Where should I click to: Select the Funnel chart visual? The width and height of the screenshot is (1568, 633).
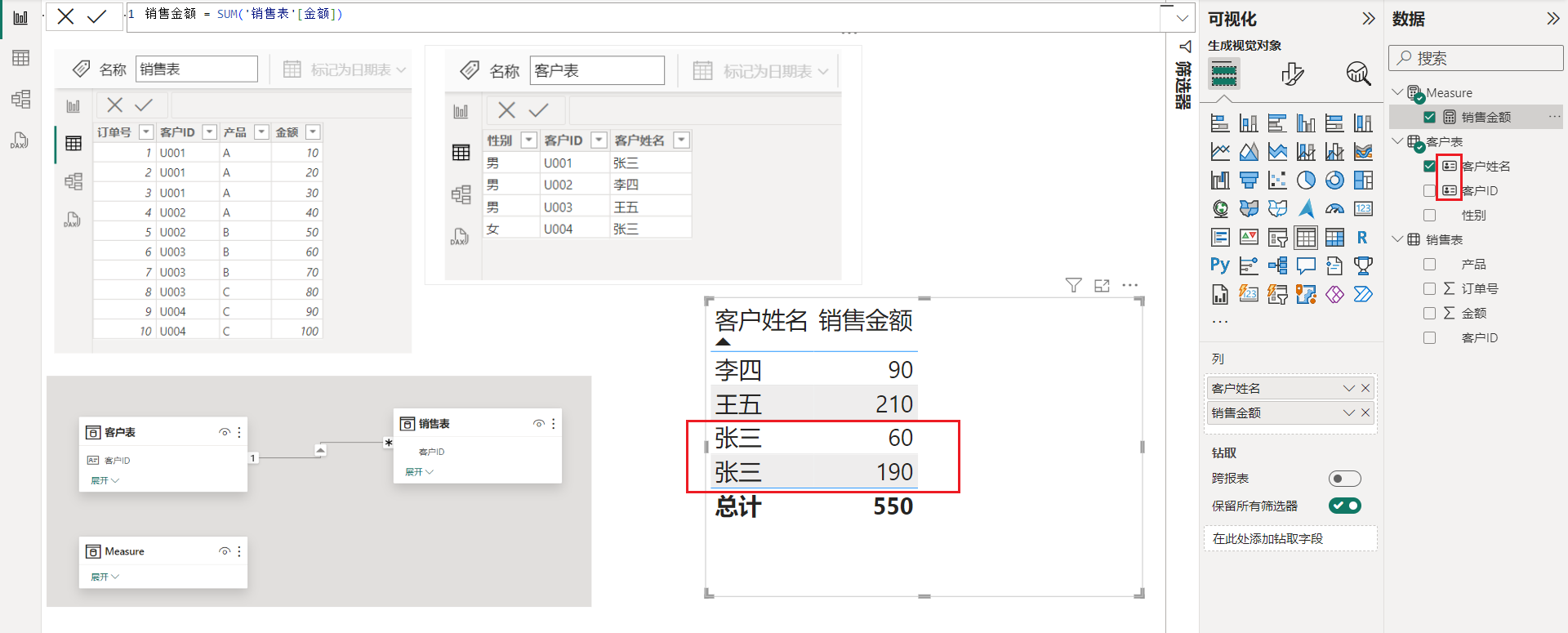[1249, 180]
